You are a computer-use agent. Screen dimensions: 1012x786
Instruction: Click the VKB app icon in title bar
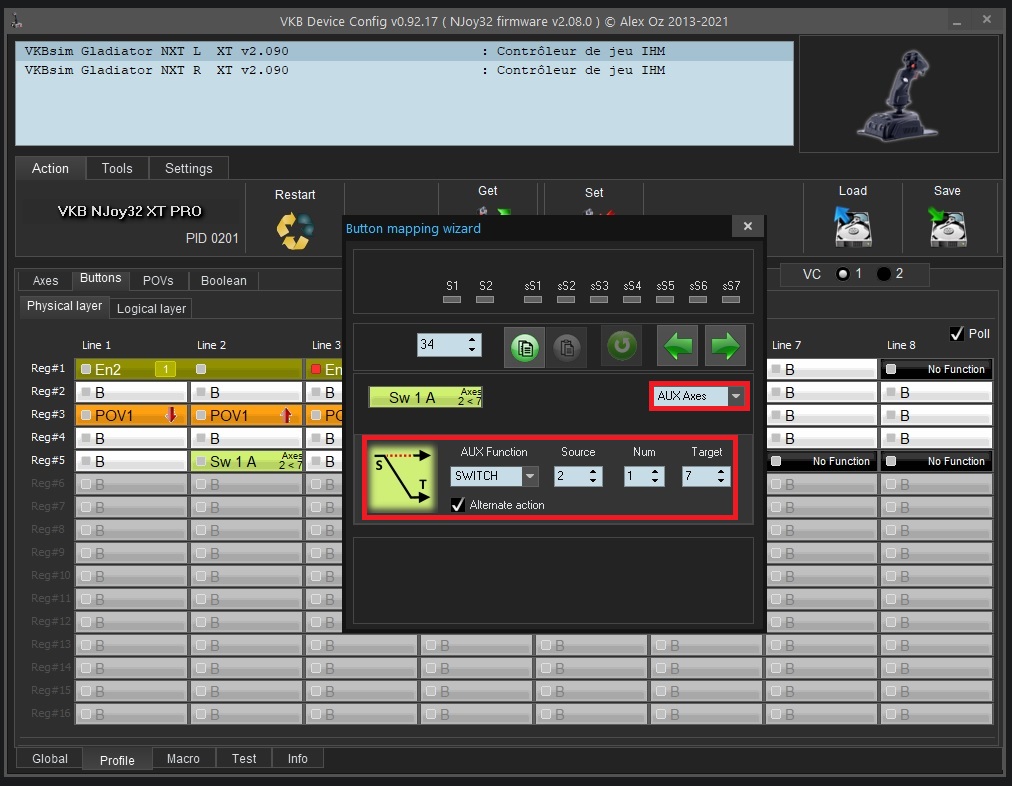coord(17,21)
